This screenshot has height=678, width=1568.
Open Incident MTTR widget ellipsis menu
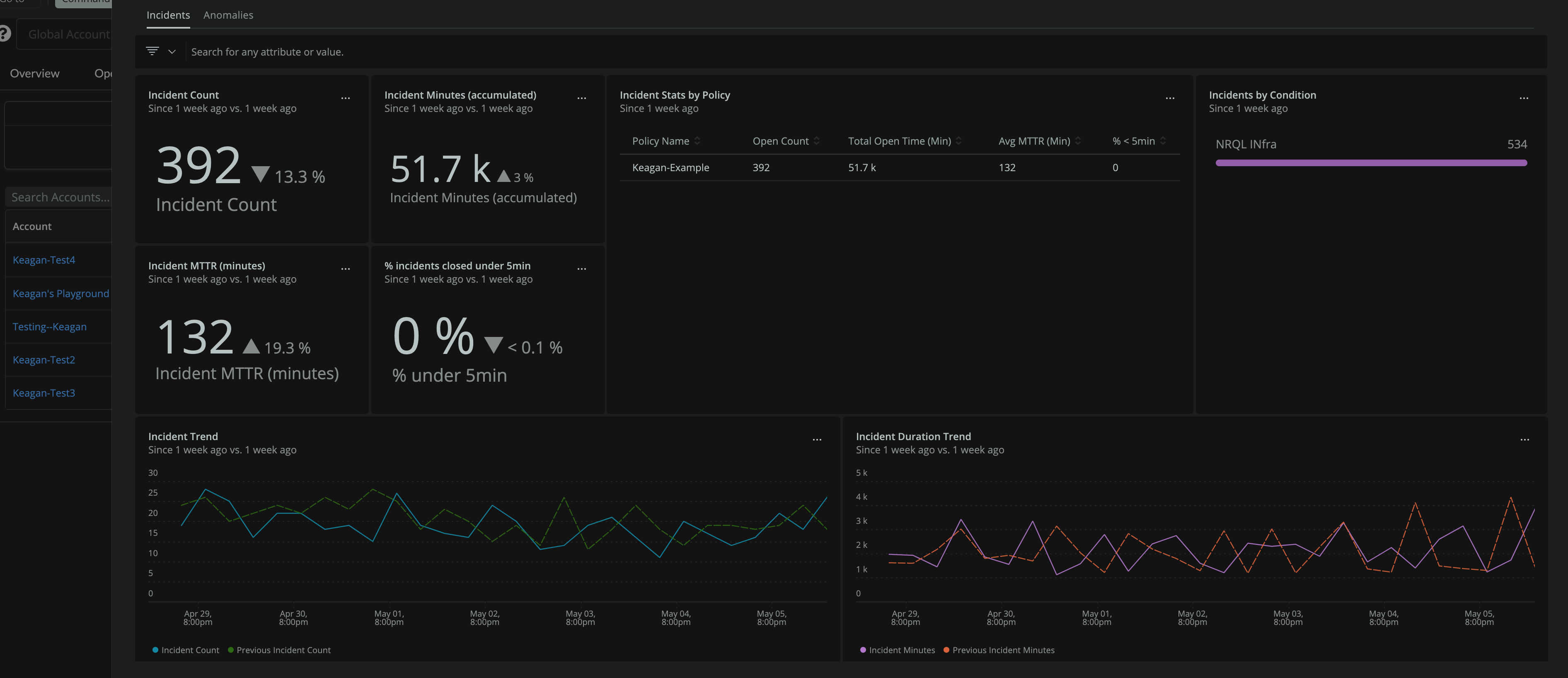point(345,269)
